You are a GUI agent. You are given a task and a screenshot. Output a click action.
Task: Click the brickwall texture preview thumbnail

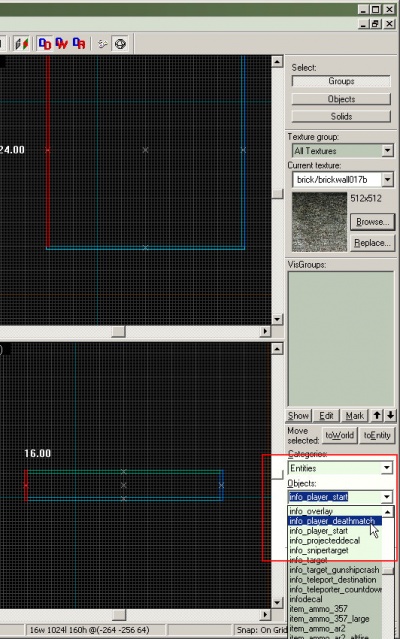pyautogui.click(x=319, y=222)
